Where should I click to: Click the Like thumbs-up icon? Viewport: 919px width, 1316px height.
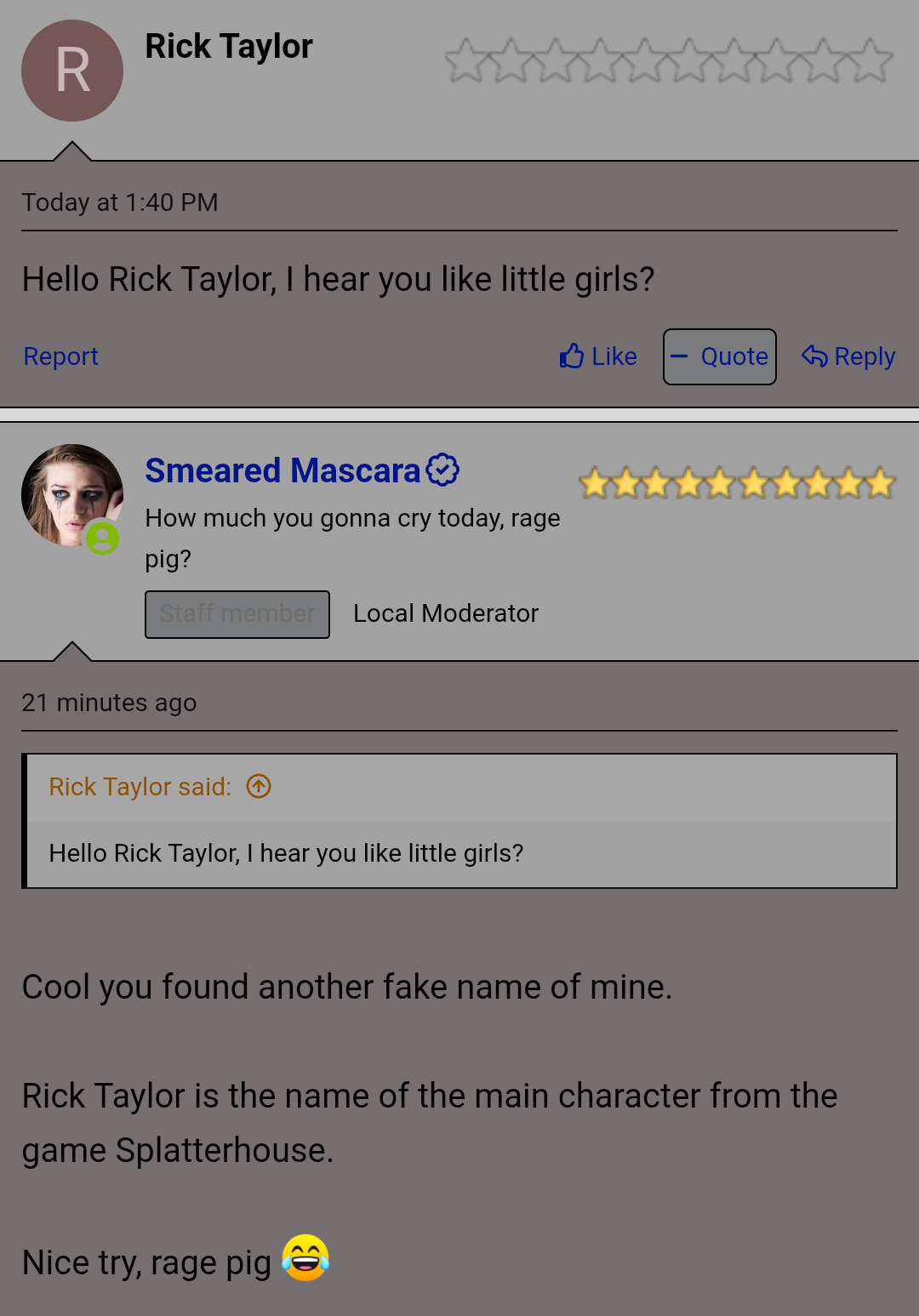coord(572,356)
